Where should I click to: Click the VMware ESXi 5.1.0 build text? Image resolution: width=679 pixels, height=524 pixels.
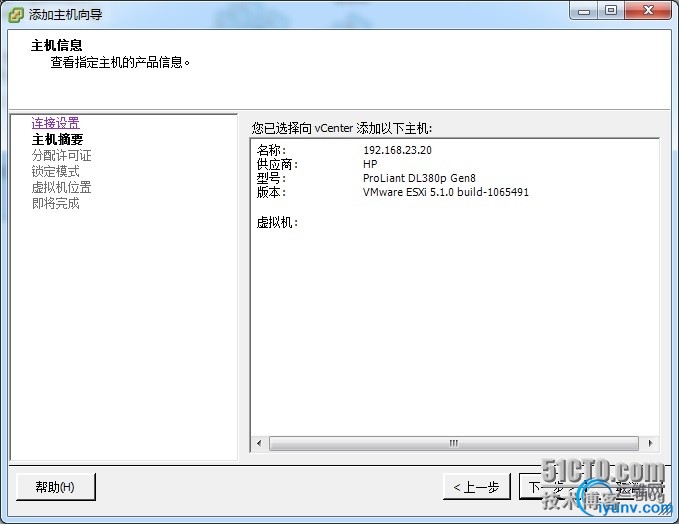446,192
